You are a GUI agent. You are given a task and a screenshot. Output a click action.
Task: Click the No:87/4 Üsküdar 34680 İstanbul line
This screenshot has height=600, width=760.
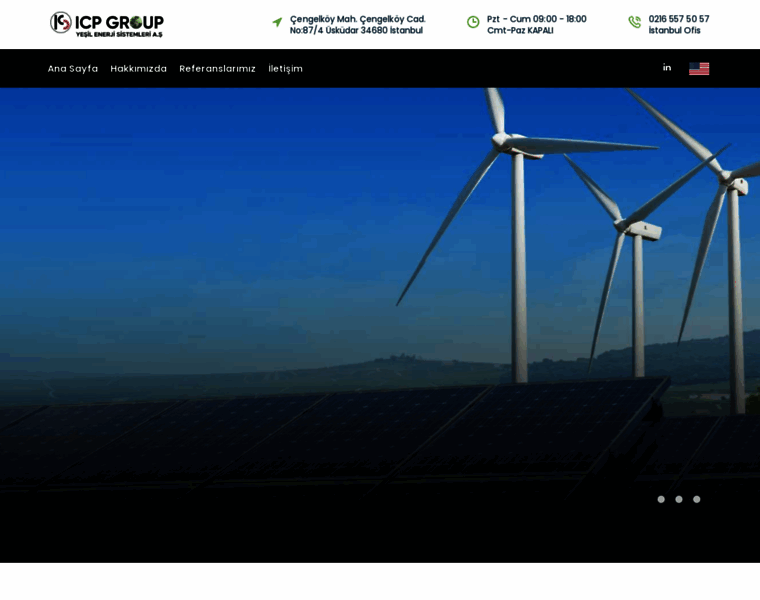[x=356, y=31]
